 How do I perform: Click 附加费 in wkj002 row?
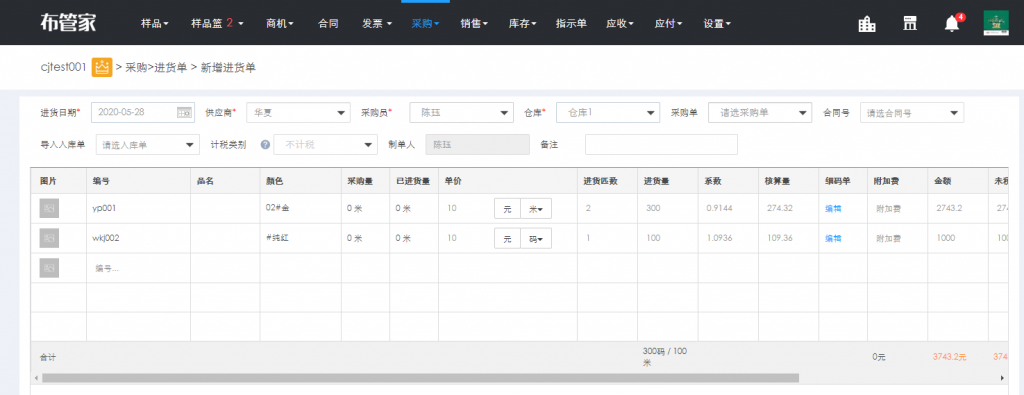[x=888, y=239]
